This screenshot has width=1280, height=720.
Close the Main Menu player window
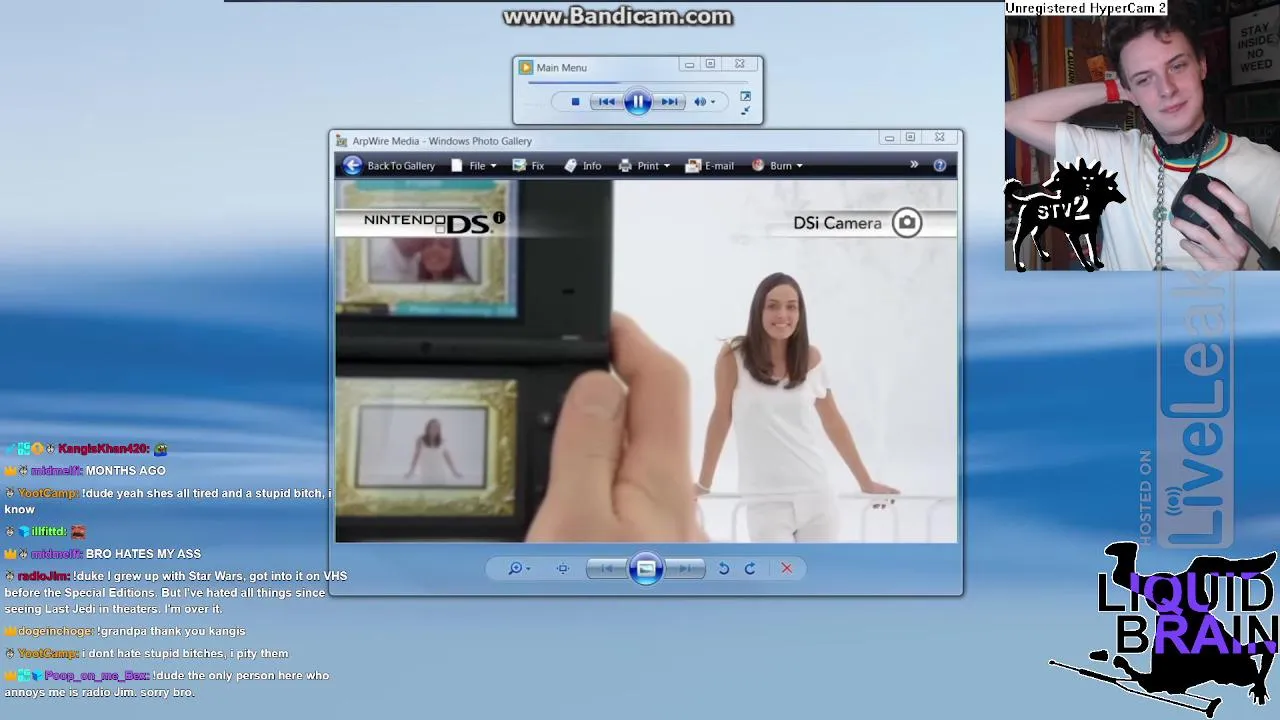click(740, 64)
